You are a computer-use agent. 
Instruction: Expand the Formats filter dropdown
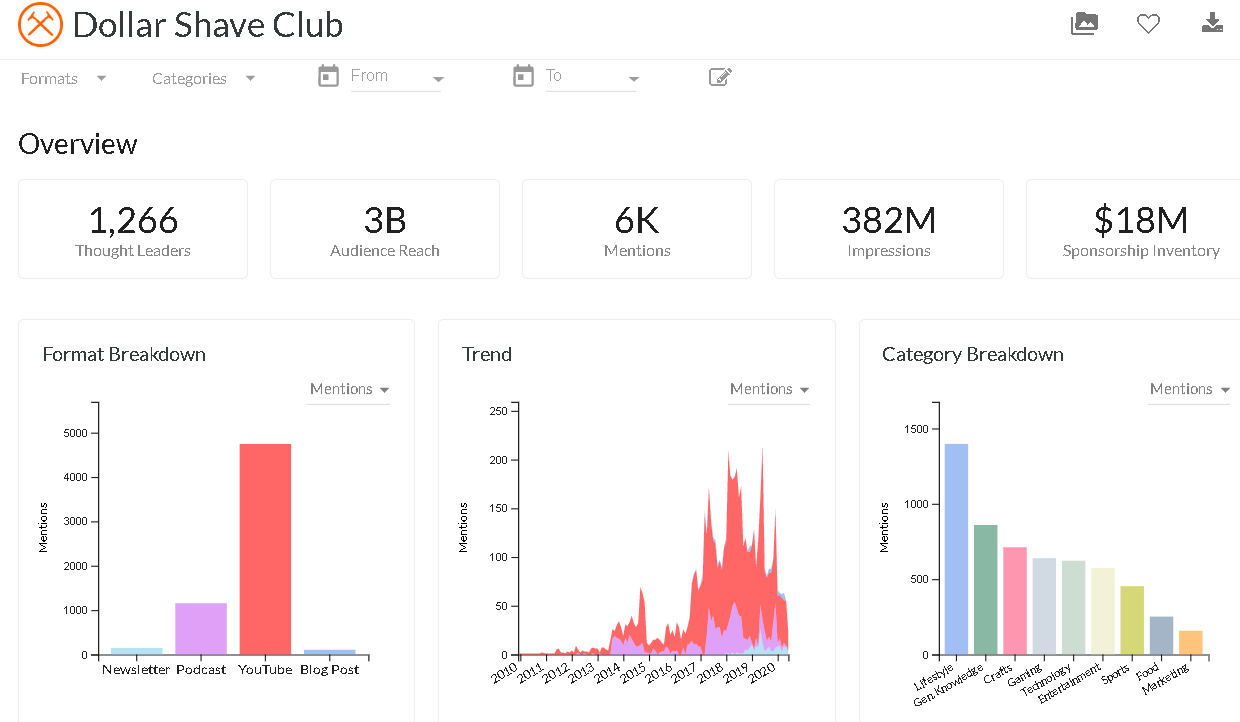(x=64, y=78)
